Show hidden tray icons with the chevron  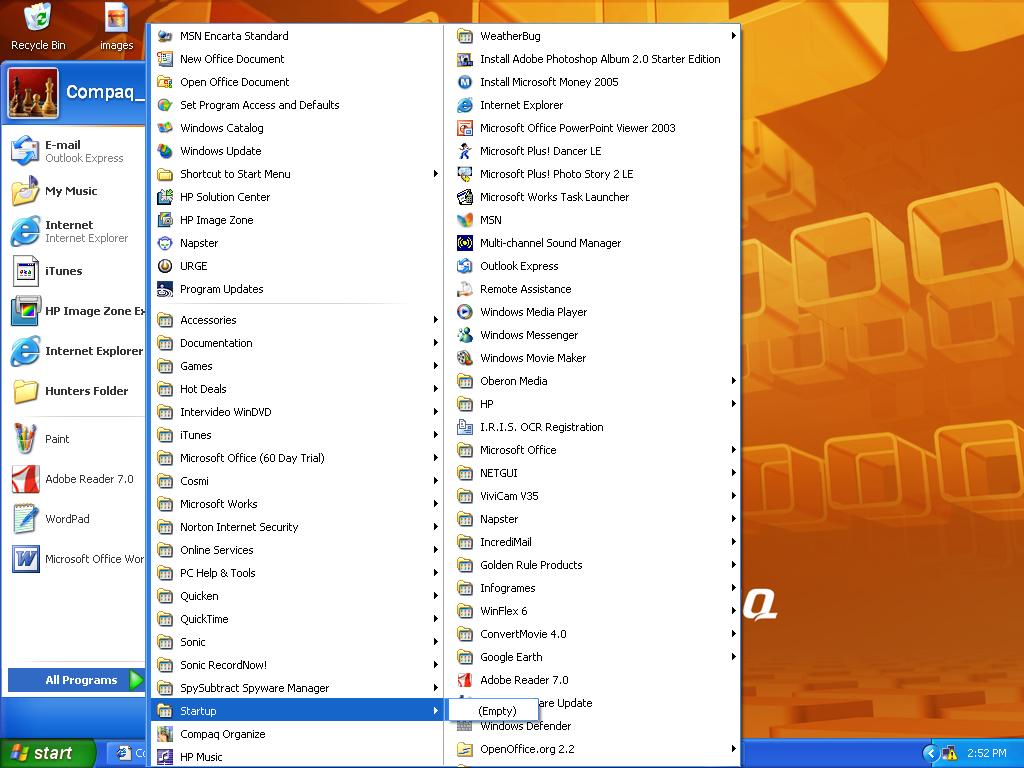pos(931,753)
